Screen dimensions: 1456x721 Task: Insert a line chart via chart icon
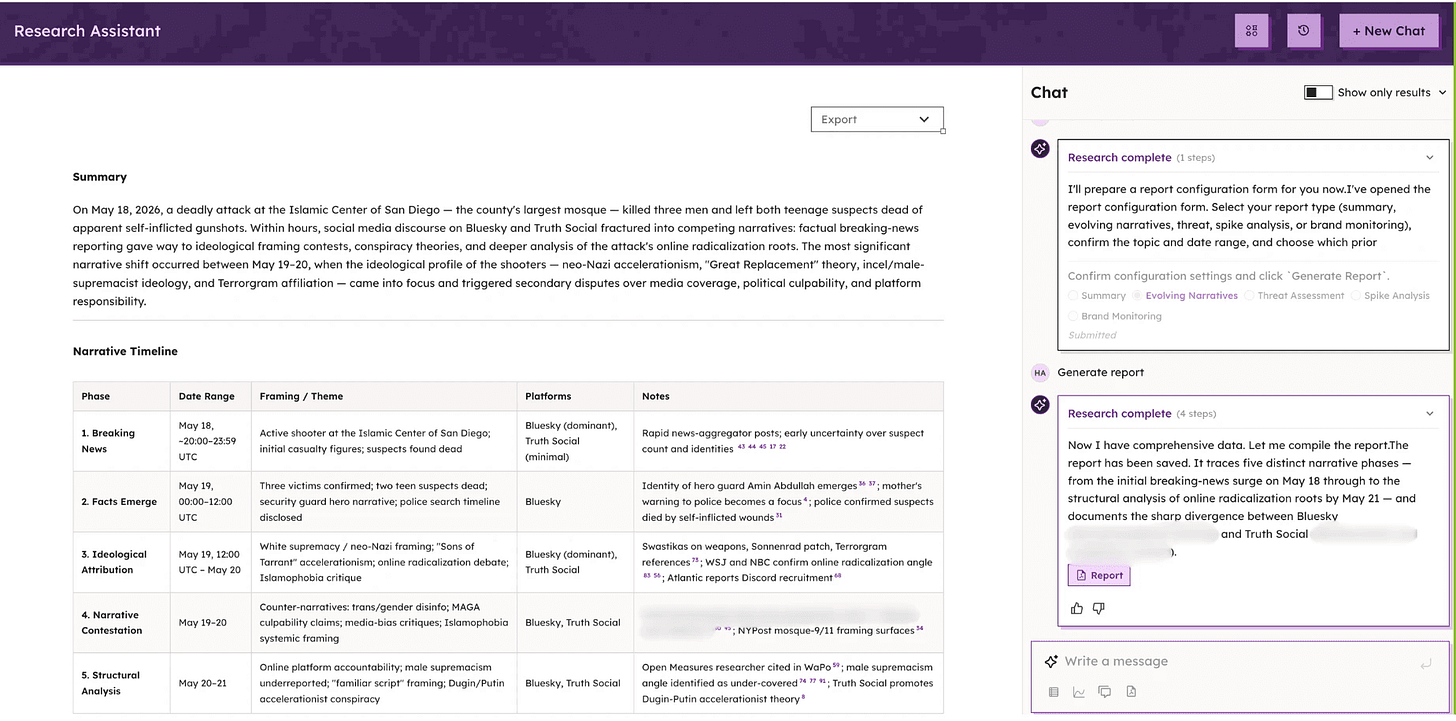(1079, 691)
